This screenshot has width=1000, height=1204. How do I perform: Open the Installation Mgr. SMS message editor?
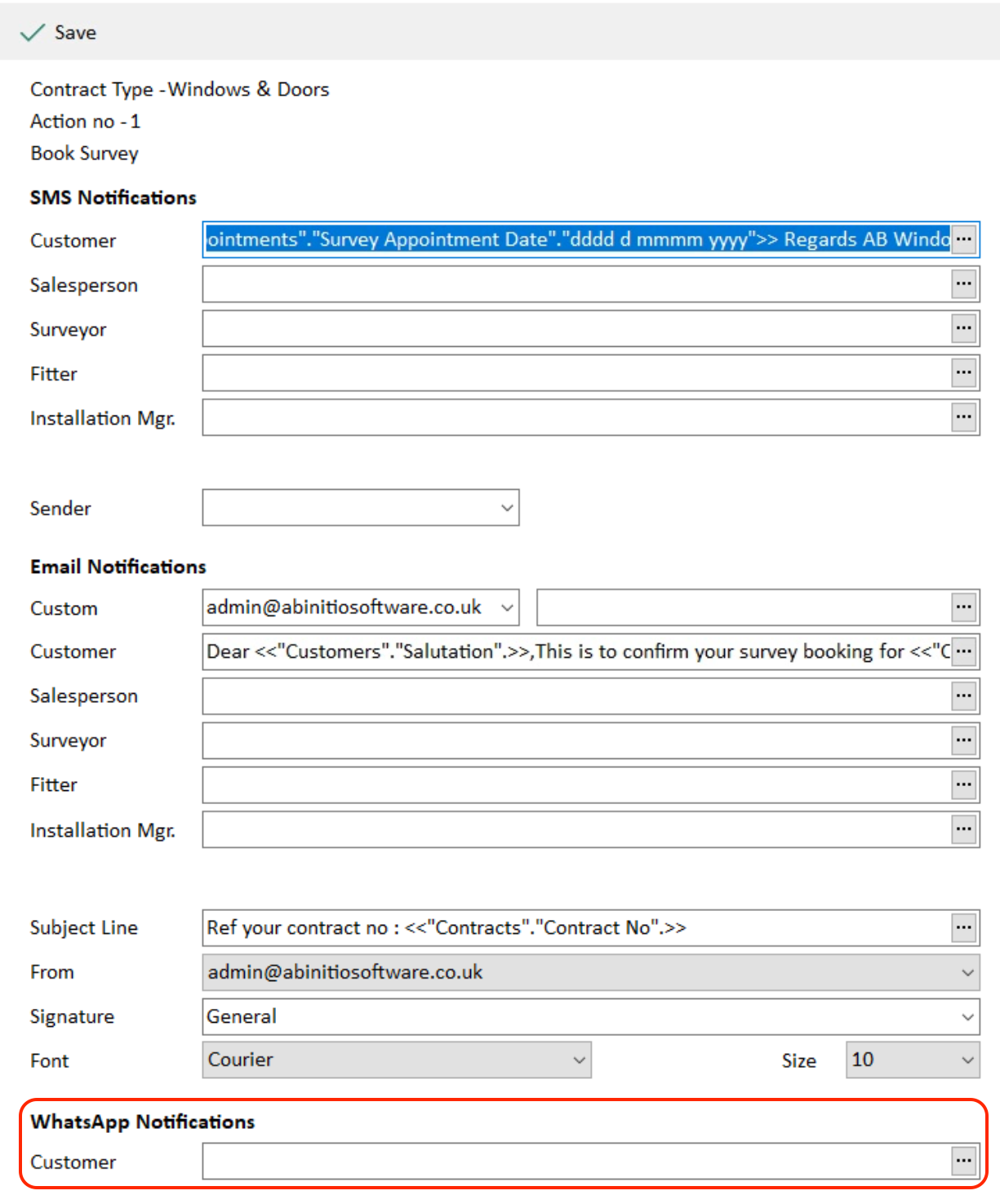963,417
